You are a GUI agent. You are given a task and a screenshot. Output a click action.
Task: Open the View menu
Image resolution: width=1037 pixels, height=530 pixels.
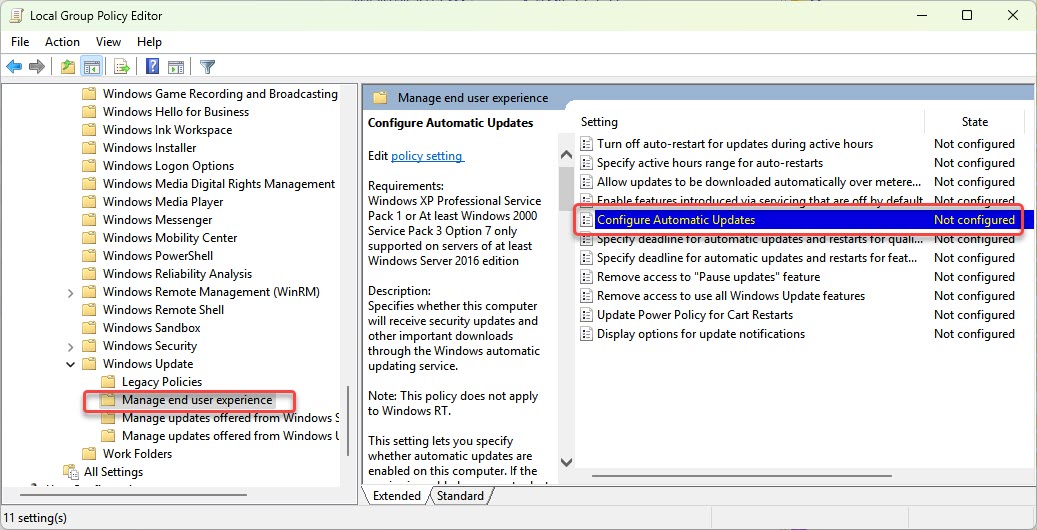(x=108, y=42)
